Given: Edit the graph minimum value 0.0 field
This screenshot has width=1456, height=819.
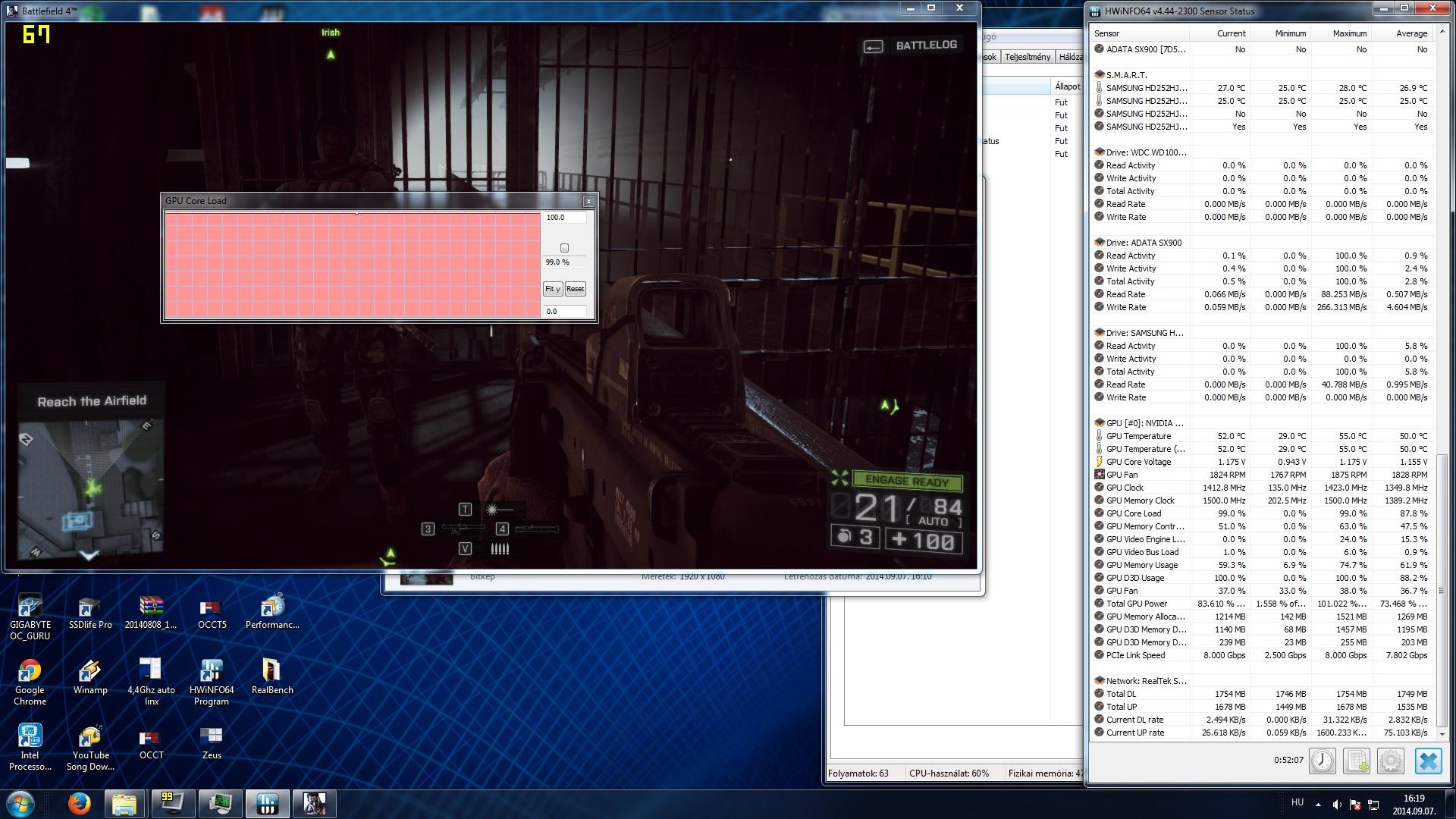Looking at the screenshot, I should (565, 311).
